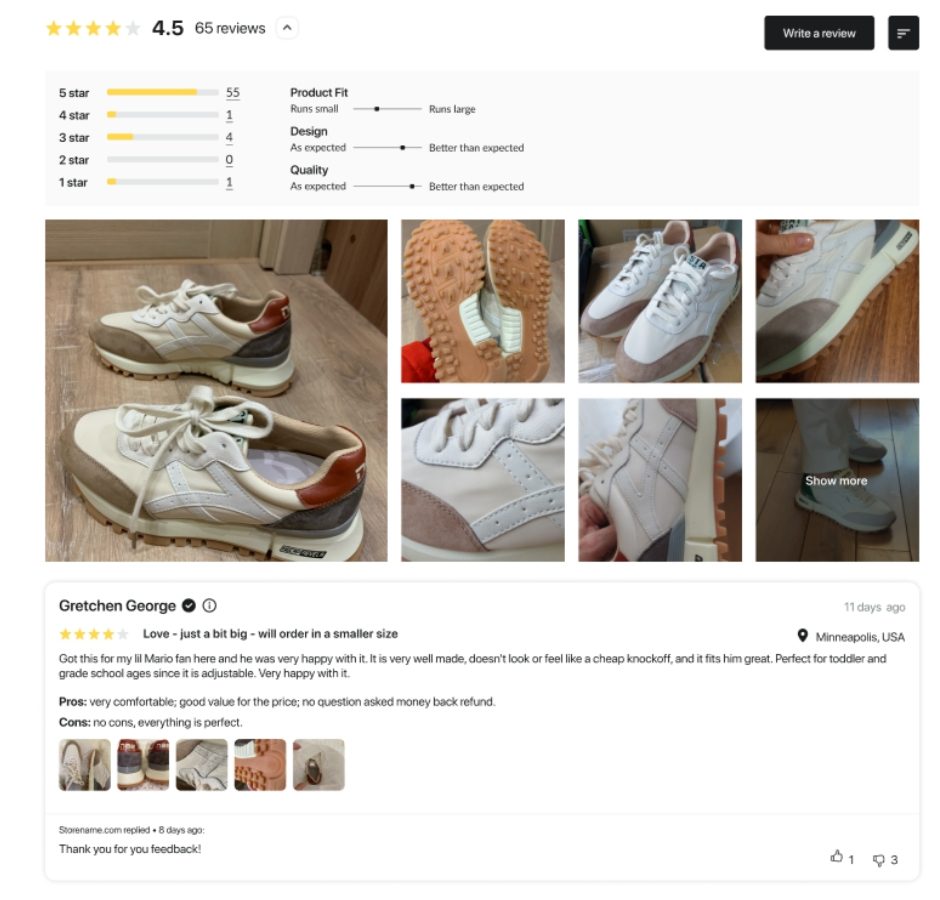
Task: Collapse the rating summary chevron
Action: (287, 28)
